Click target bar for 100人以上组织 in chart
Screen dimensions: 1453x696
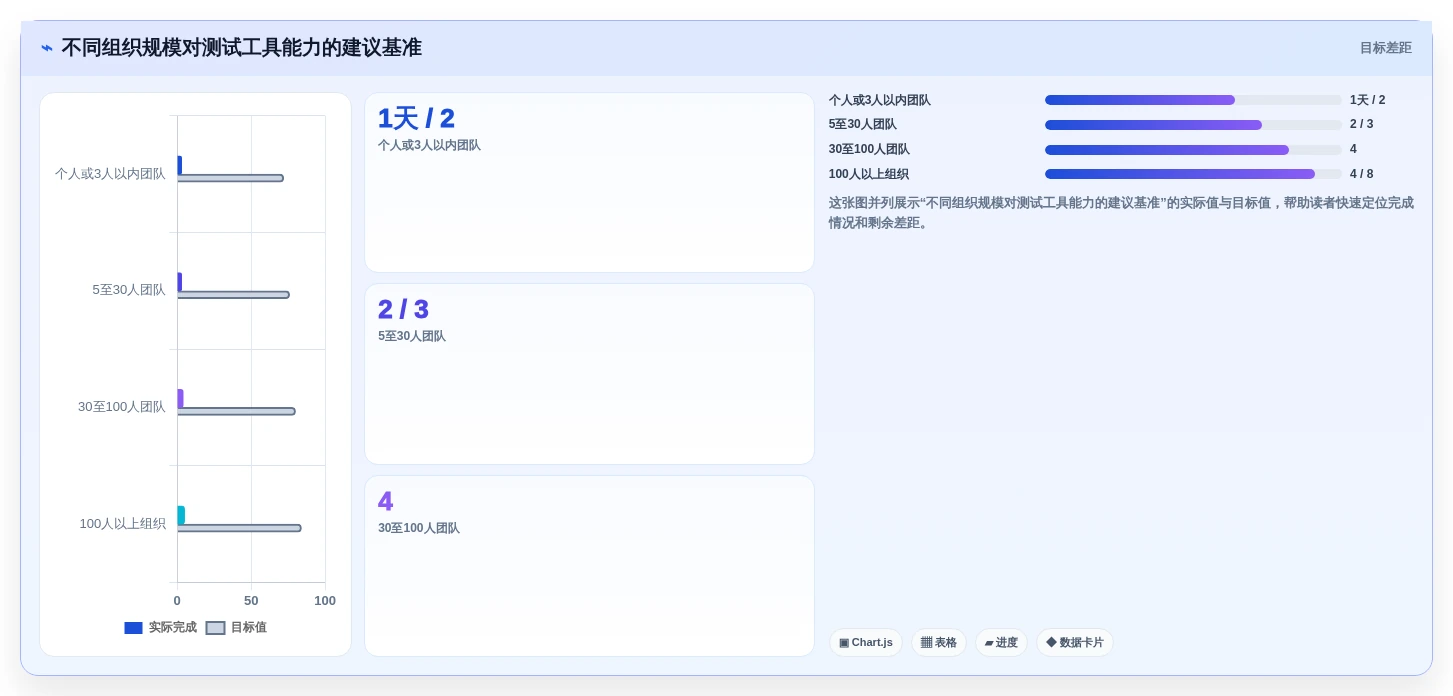(239, 528)
